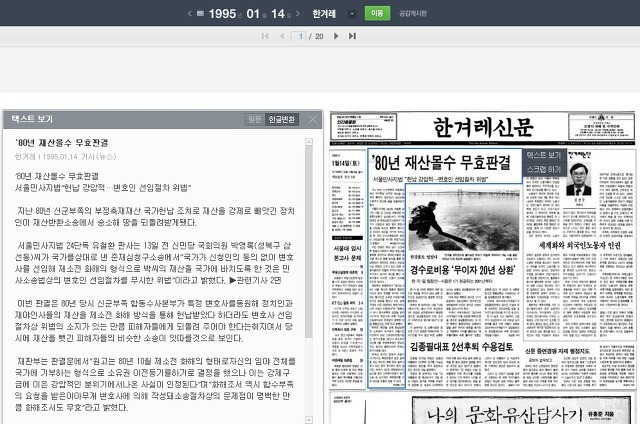Click the month 01 in the date bar
This screenshot has width=640, height=424.
click(253, 13)
